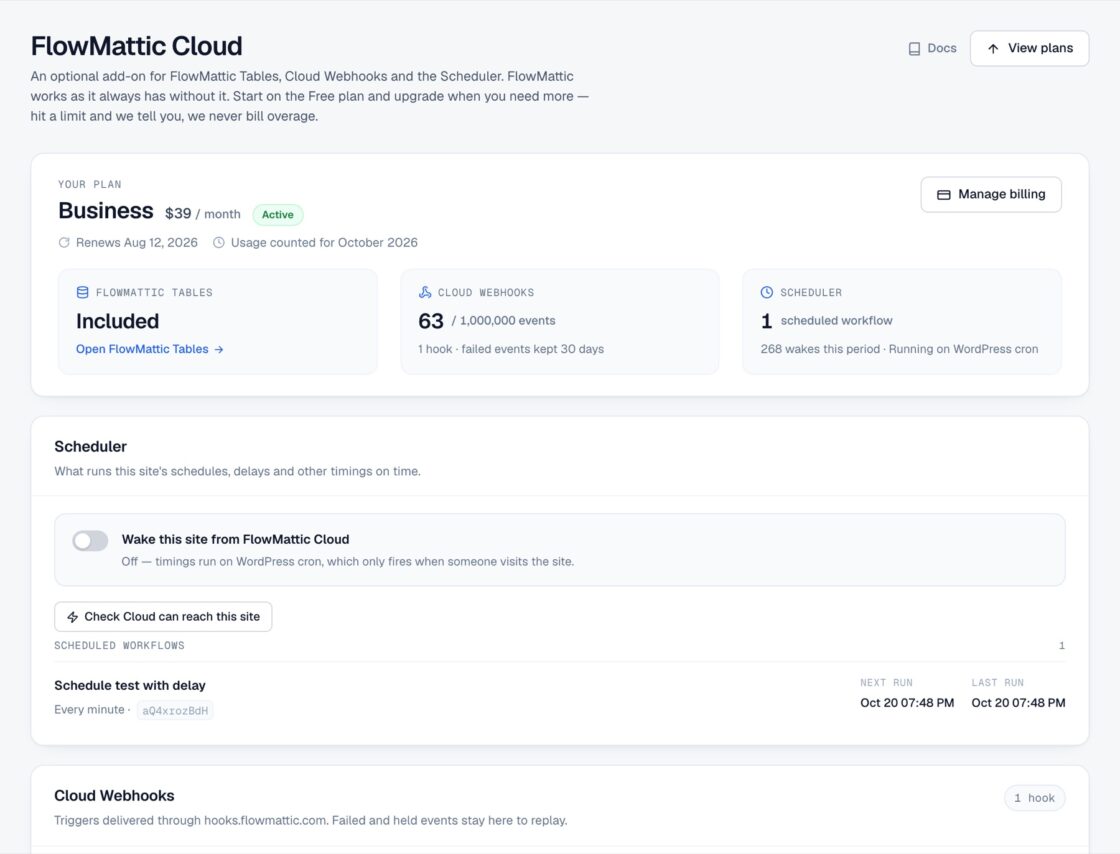
Task: Click the renew icon beside Renews Aug 12, 2026
Action: [64, 243]
